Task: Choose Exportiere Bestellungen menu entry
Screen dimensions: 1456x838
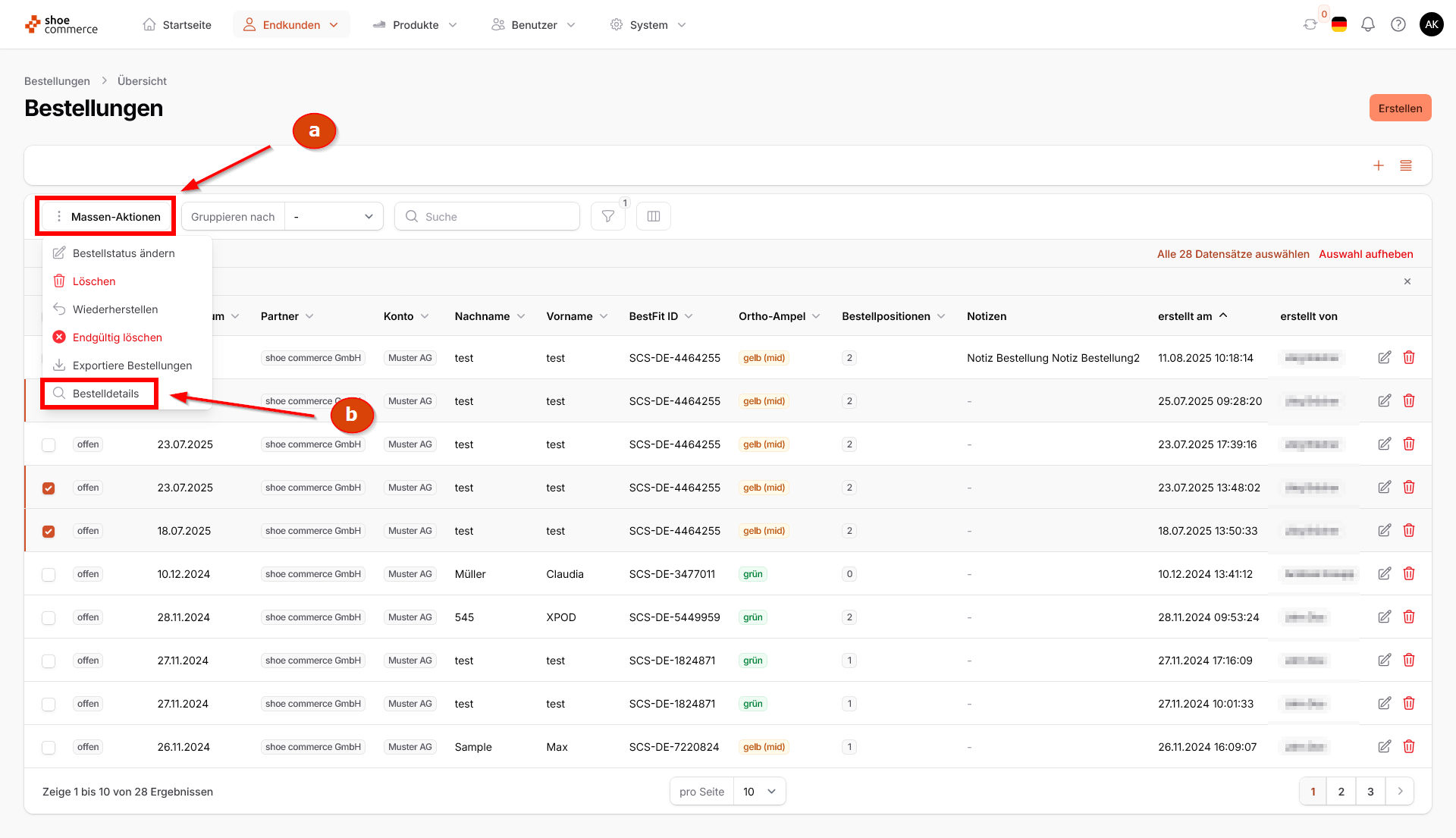Action: pyautogui.click(x=132, y=365)
